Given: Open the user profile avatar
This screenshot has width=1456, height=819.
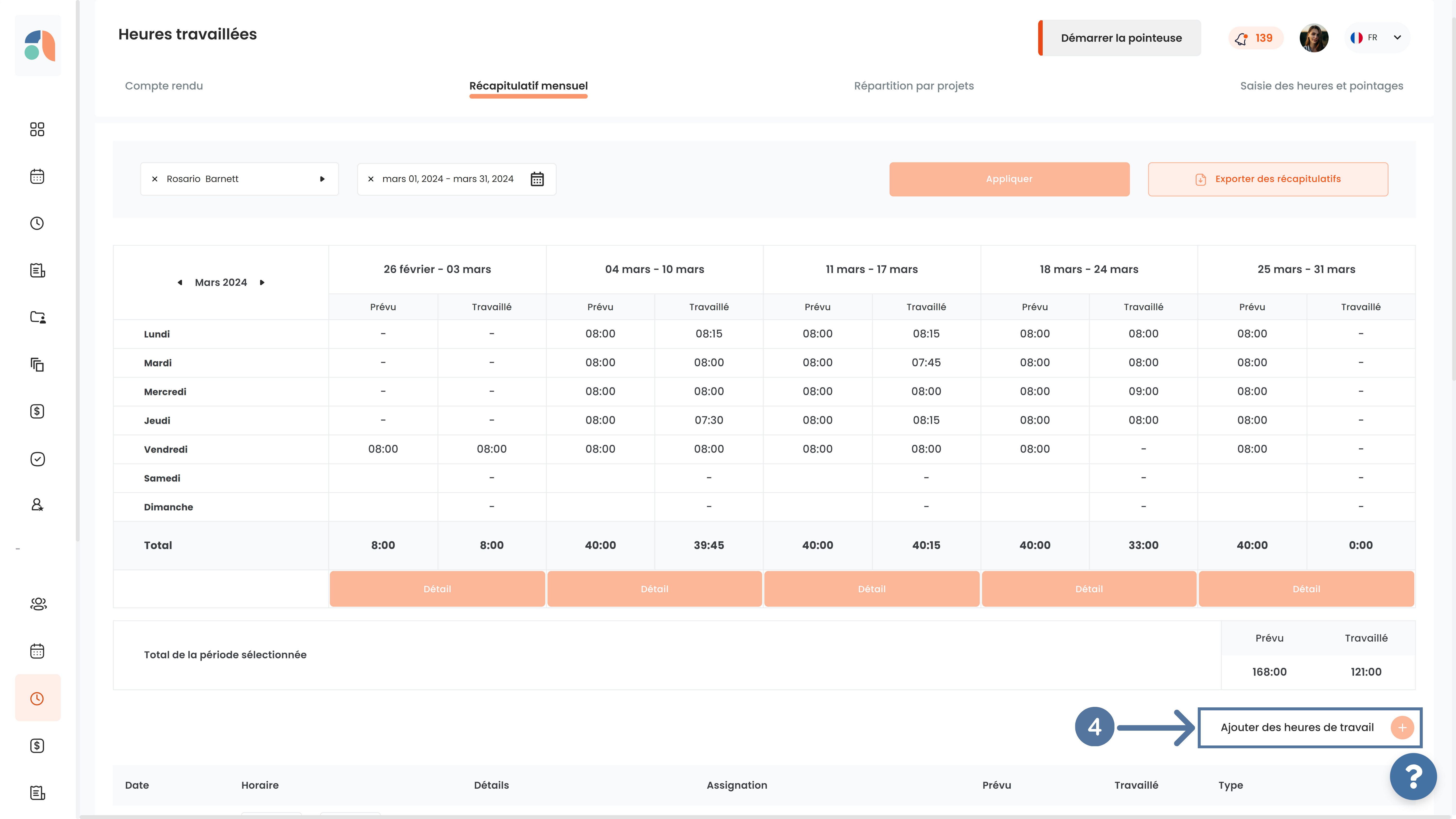Looking at the screenshot, I should [x=1314, y=38].
